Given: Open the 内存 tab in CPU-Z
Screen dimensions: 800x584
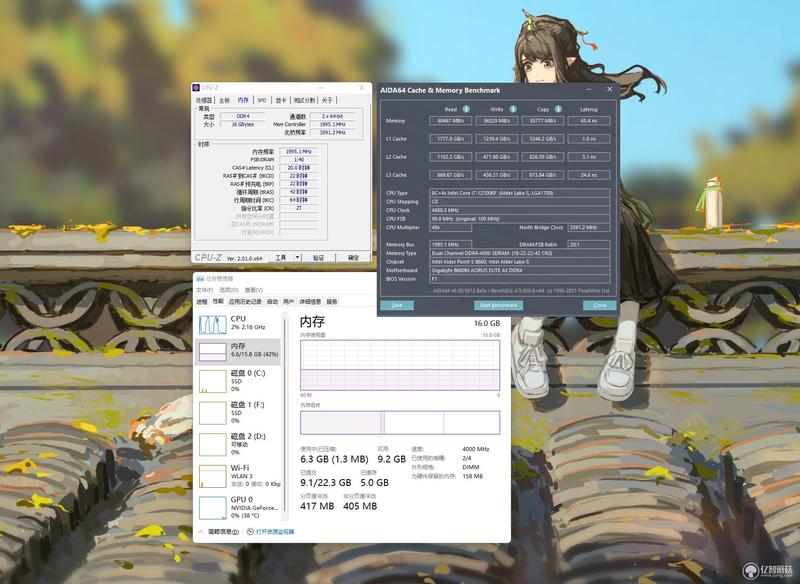Looking at the screenshot, I should pos(243,100).
